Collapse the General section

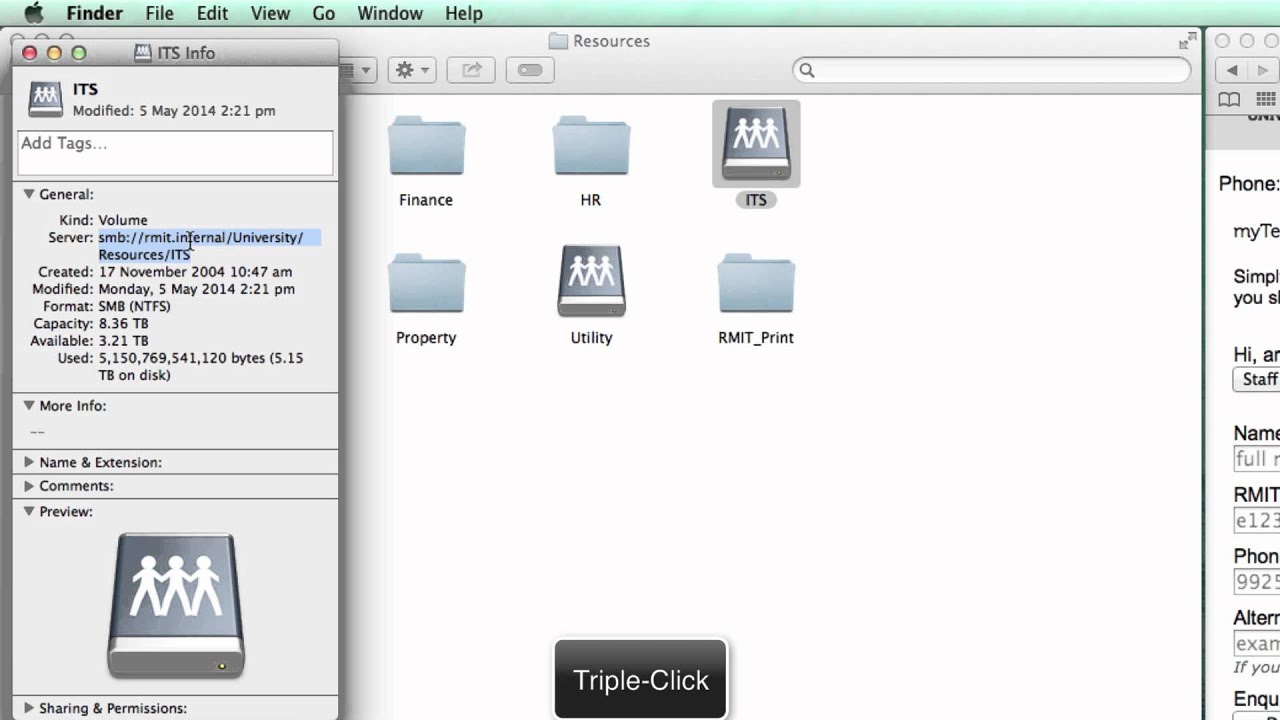tap(29, 194)
